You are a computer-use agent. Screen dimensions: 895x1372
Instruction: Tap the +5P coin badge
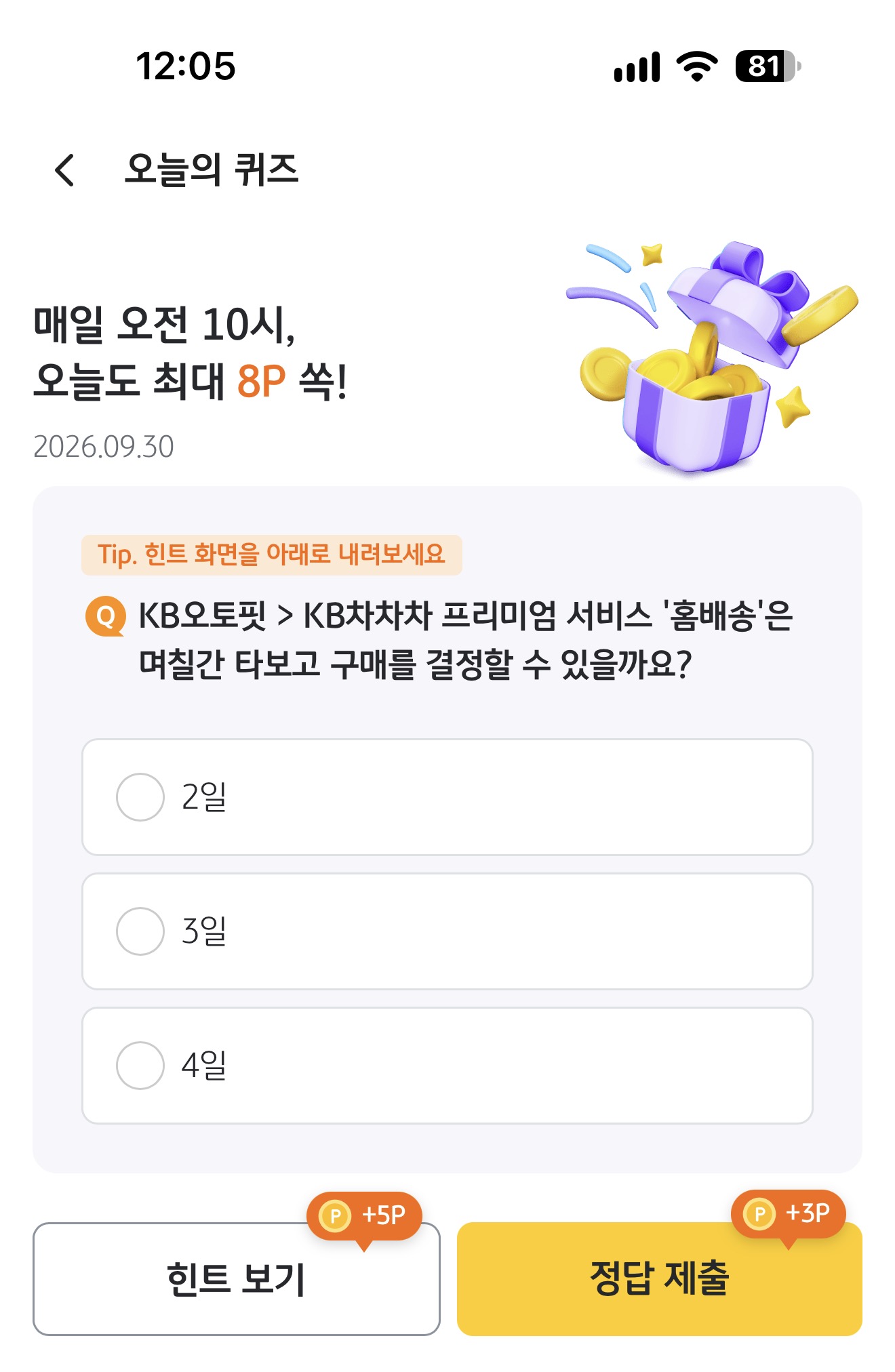coord(364,1216)
